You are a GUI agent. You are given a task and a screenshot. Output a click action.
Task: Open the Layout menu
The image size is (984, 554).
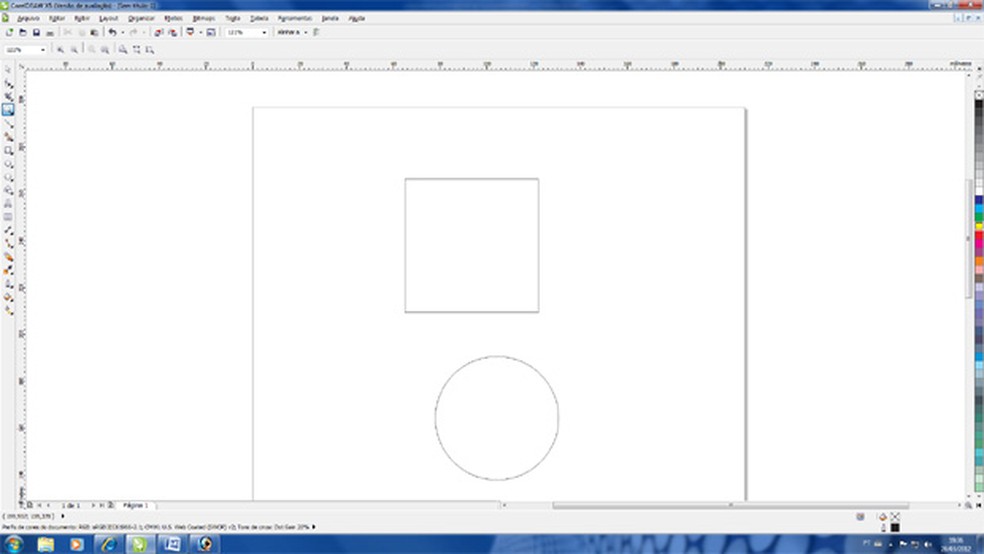tap(109, 19)
